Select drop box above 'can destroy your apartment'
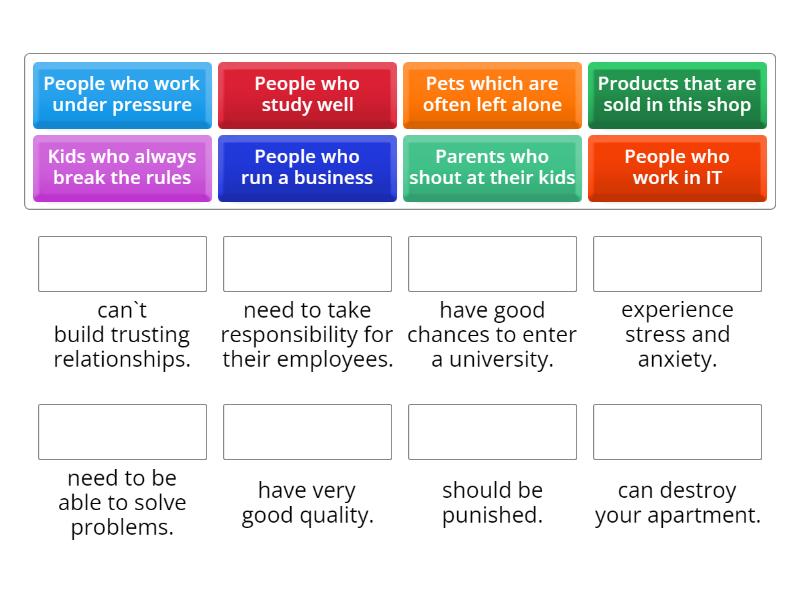Viewport: 800px width, 600px height. 677,432
